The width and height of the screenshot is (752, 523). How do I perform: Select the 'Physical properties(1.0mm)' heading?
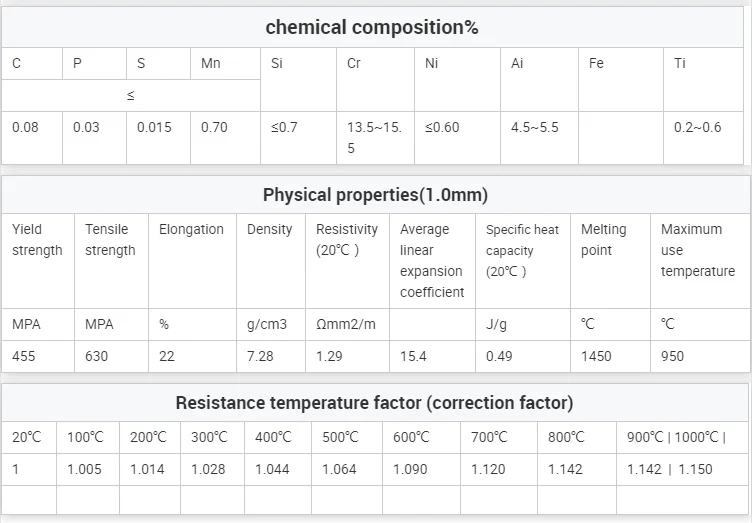(x=375, y=194)
